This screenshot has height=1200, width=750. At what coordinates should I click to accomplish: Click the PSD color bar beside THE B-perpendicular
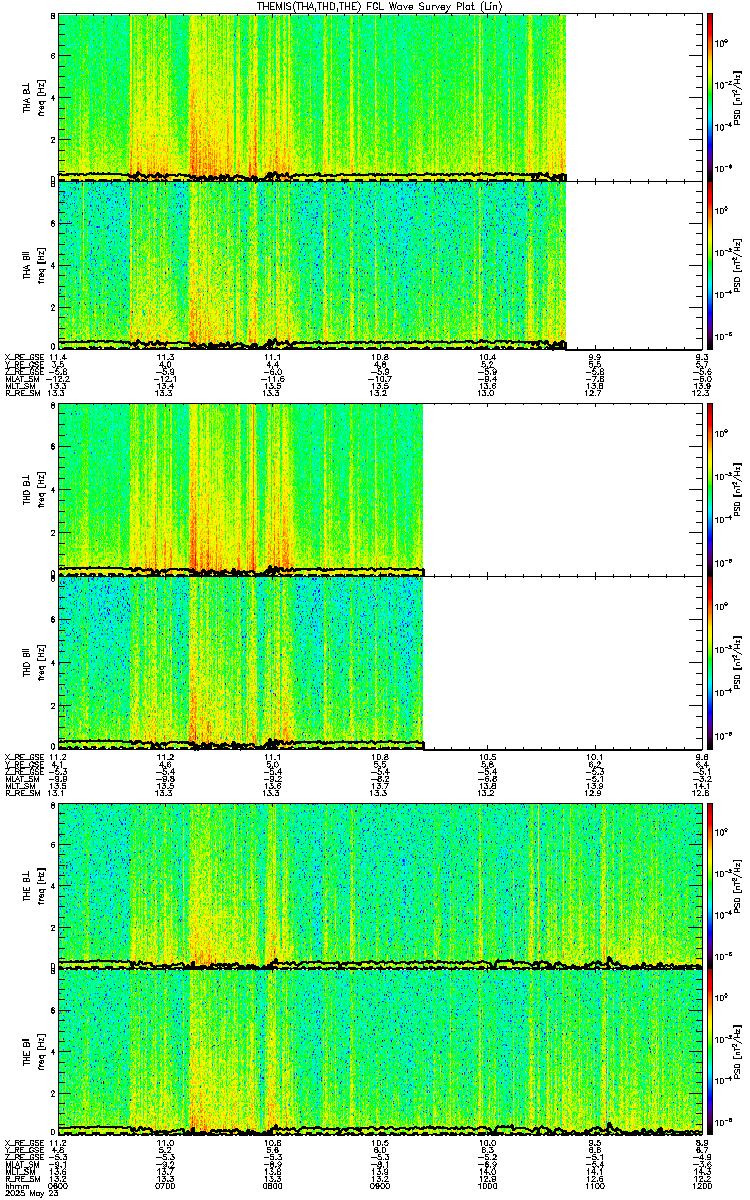click(709, 885)
